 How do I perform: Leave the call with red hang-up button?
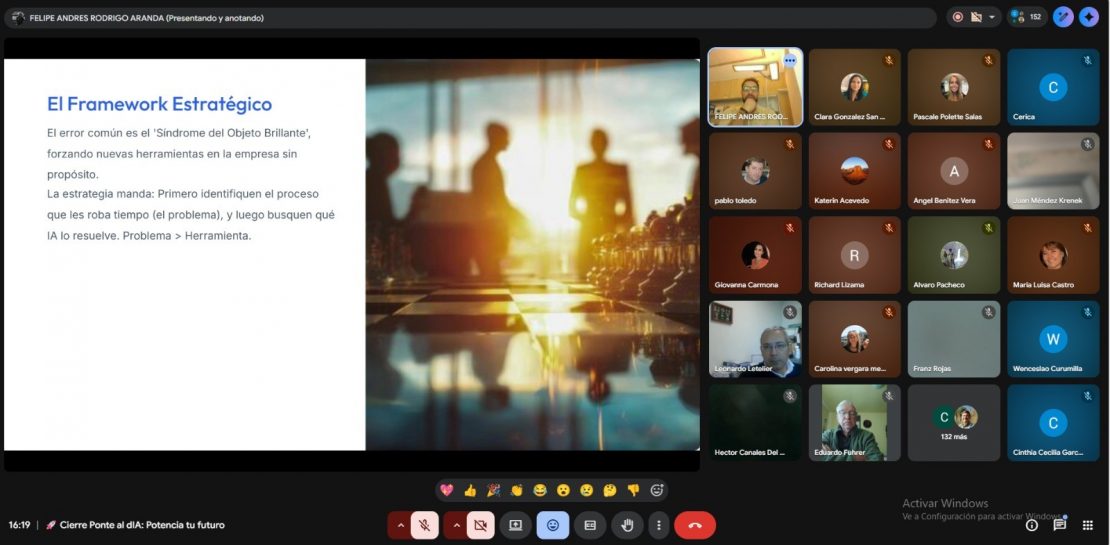click(695, 525)
